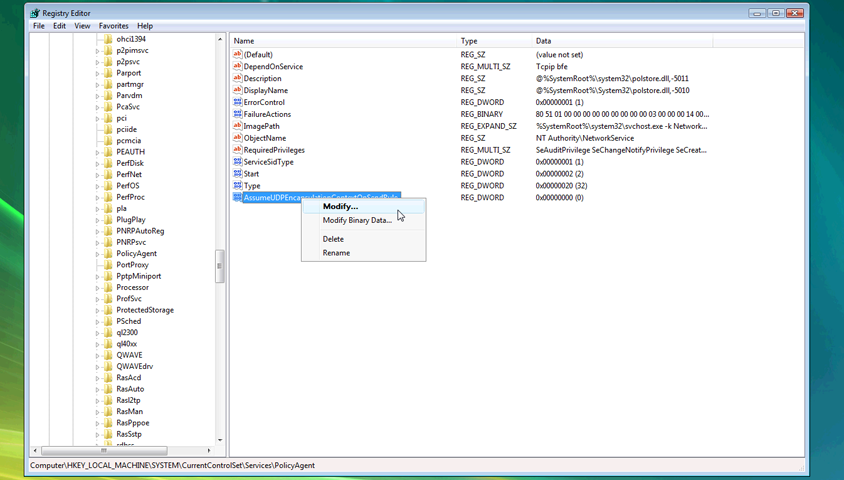The height and width of the screenshot is (480, 844).
Task: Open the Favorites menu
Action: [x=113, y=26]
